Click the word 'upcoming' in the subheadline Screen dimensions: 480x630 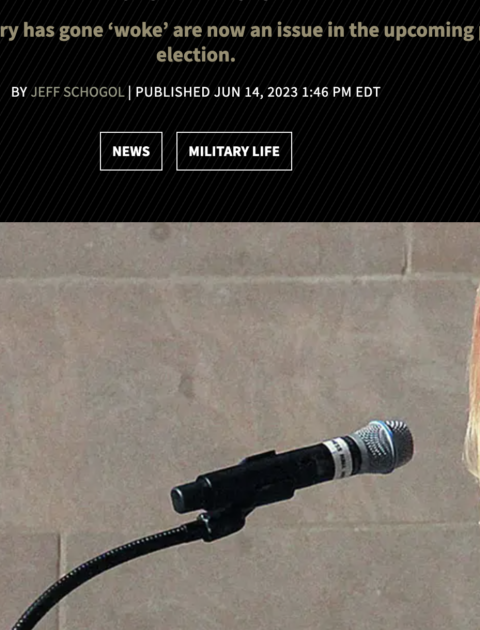[x=429, y=31]
